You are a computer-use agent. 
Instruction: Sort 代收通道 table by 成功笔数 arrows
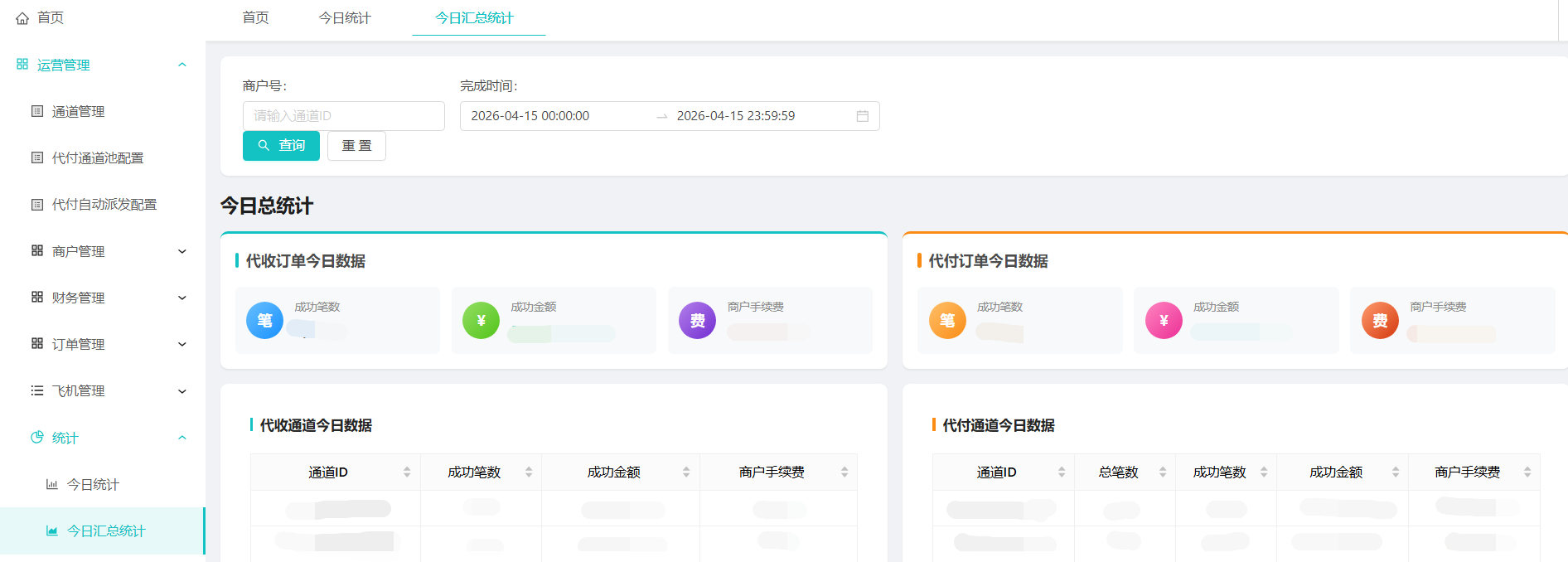point(529,472)
